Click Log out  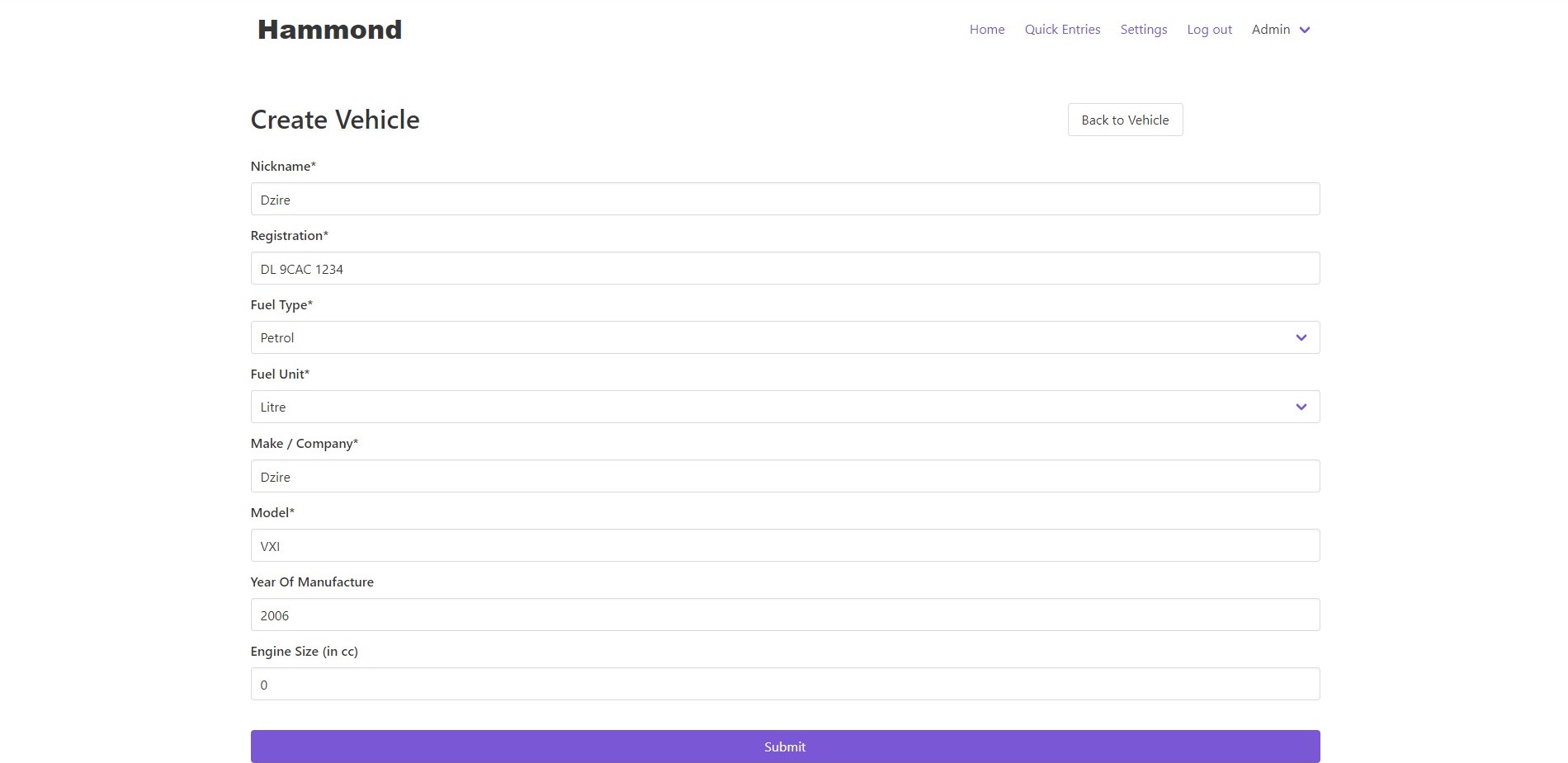click(1209, 29)
